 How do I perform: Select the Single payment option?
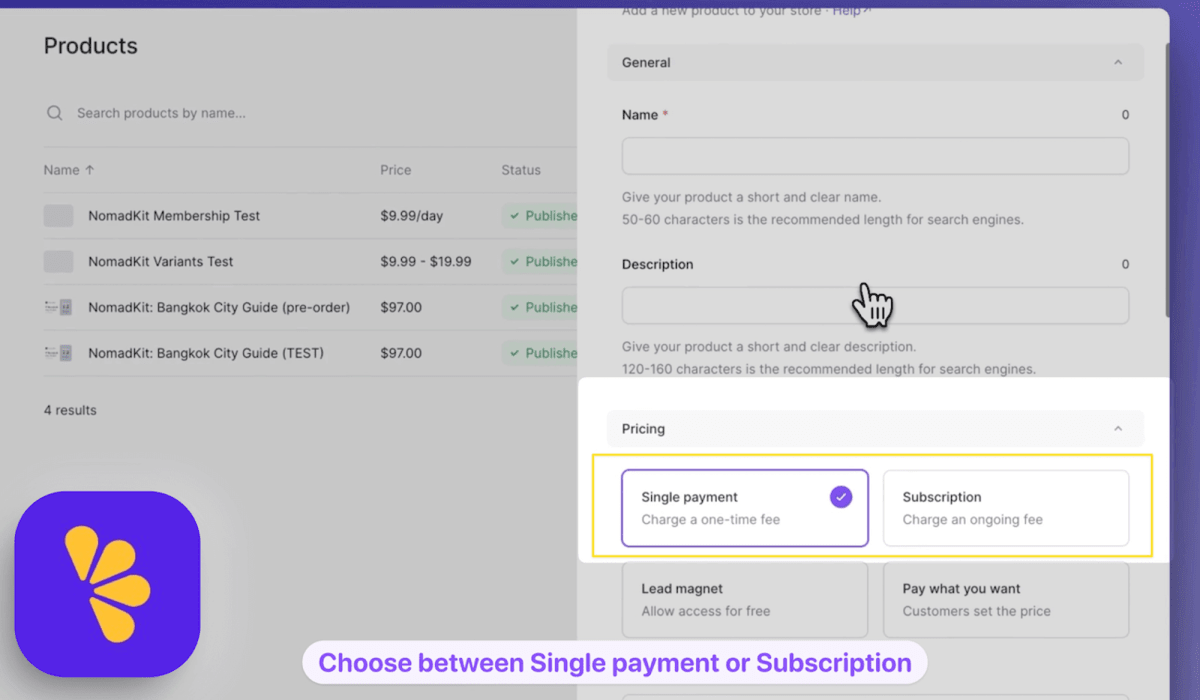pos(744,508)
